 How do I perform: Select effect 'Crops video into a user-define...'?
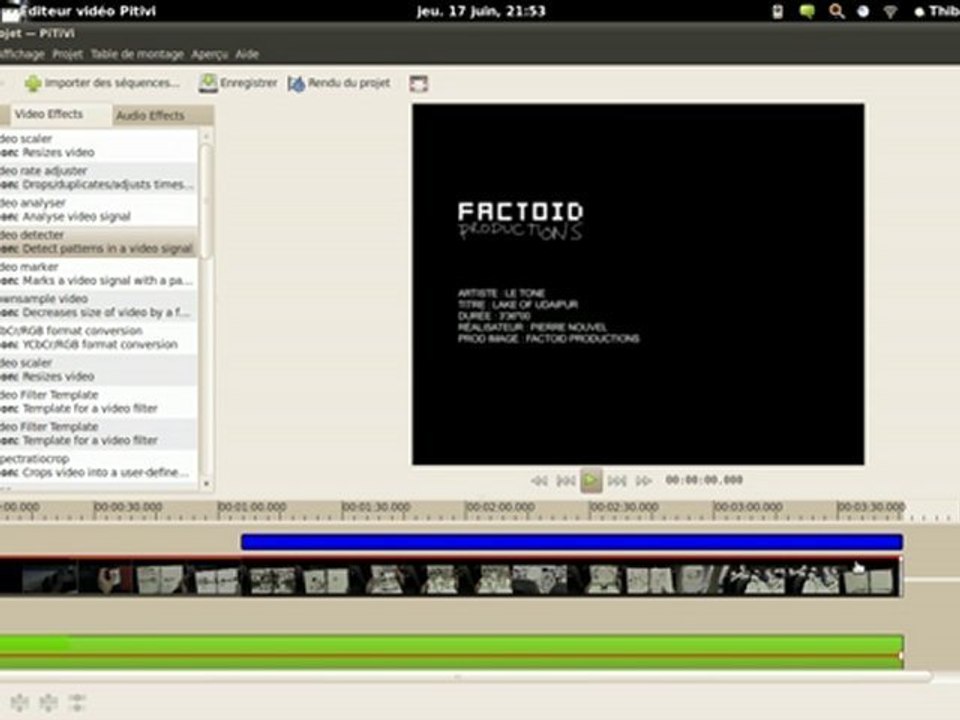(x=98, y=465)
